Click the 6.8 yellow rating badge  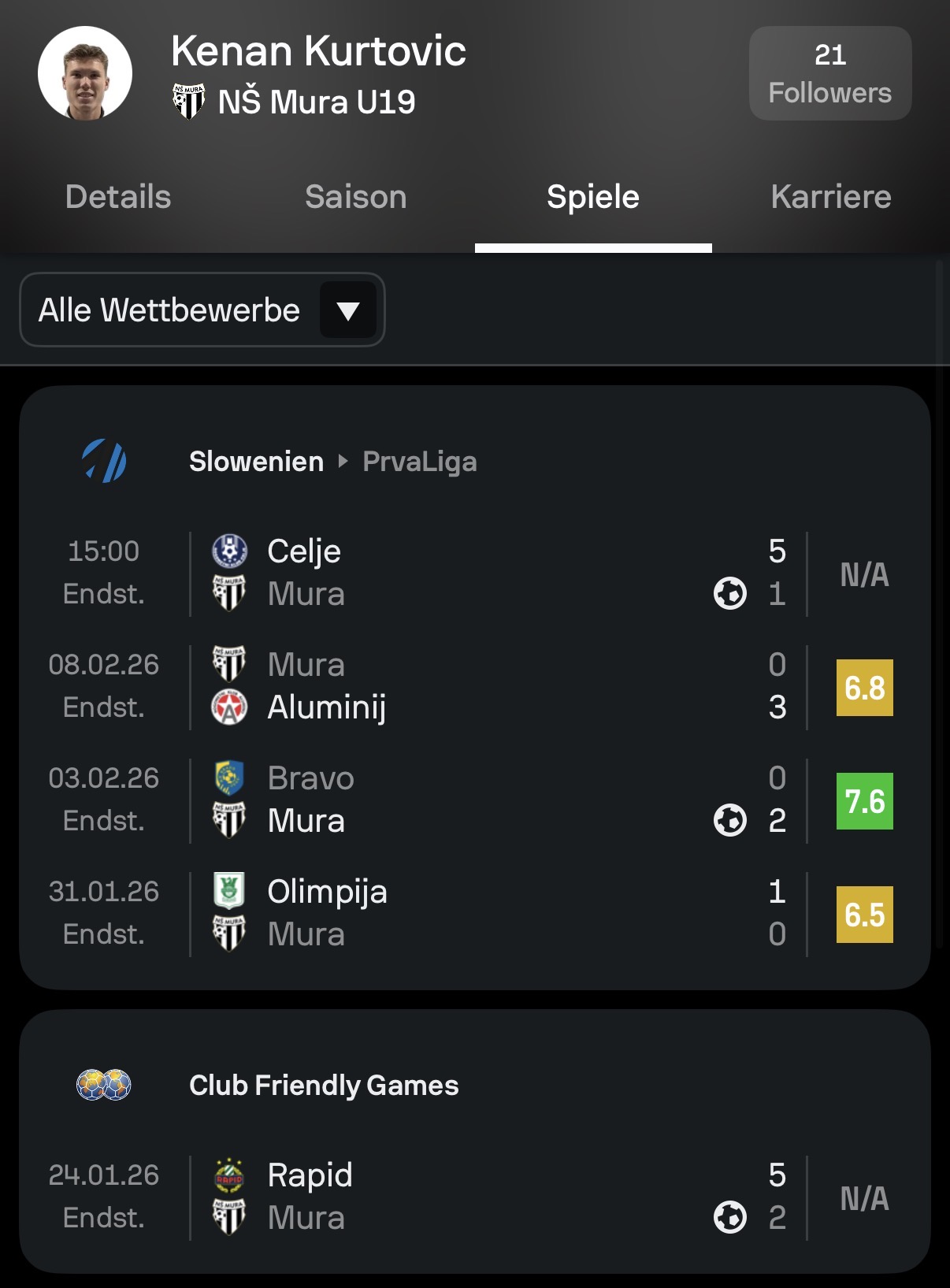pos(864,688)
